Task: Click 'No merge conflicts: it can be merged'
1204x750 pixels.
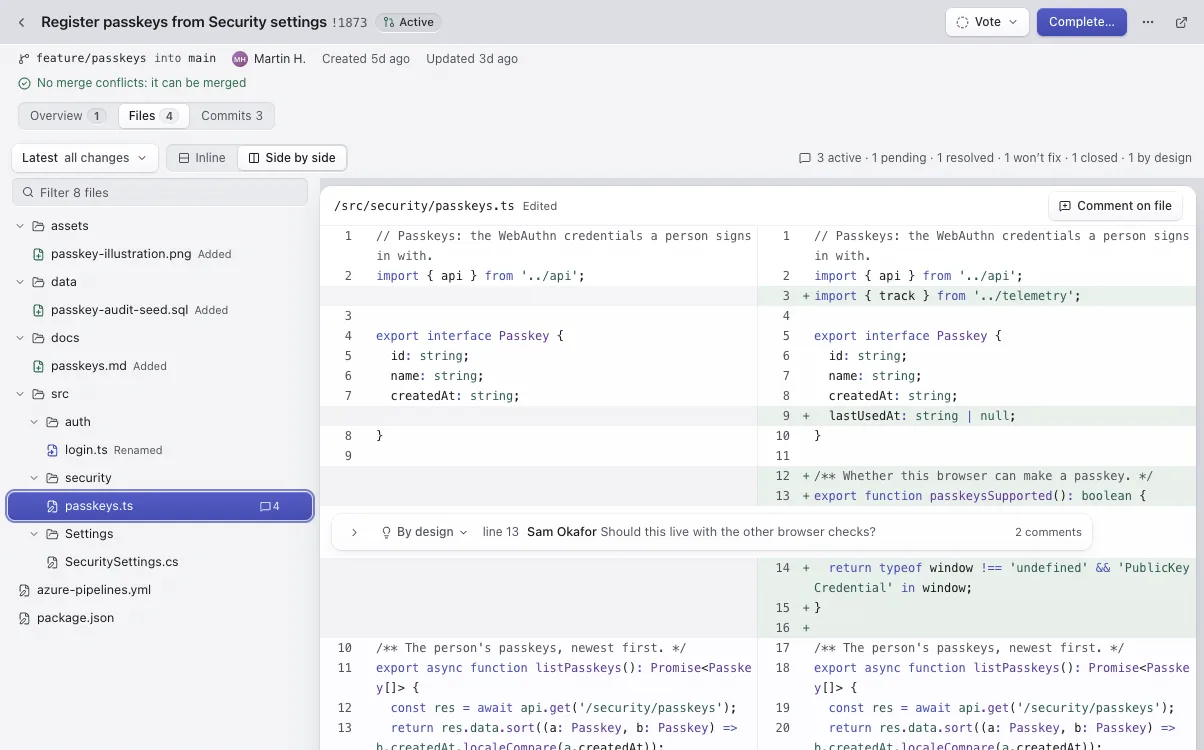Action: click(x=141, y=83)
